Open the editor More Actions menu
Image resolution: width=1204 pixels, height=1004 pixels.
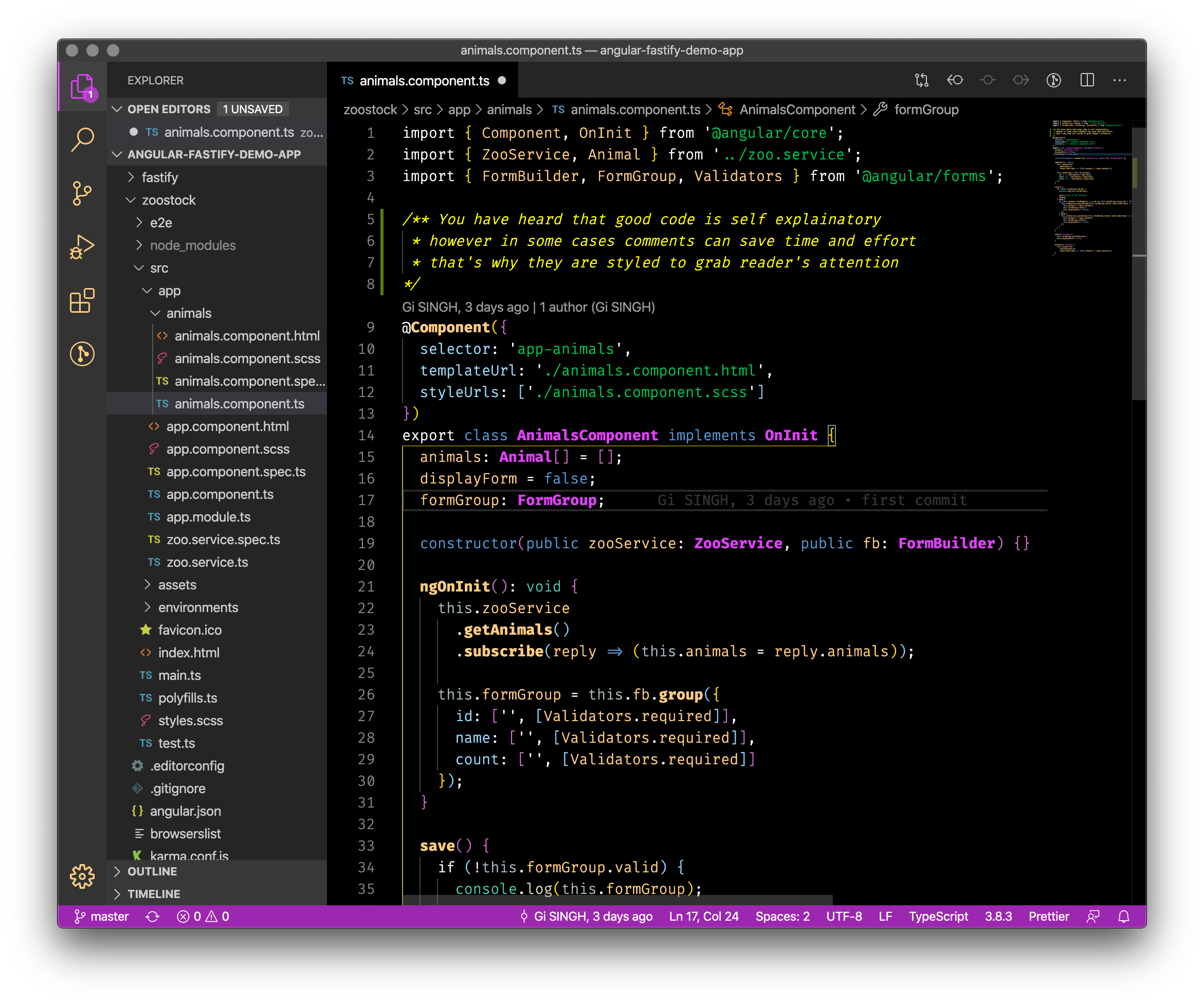pos(1120,80)
